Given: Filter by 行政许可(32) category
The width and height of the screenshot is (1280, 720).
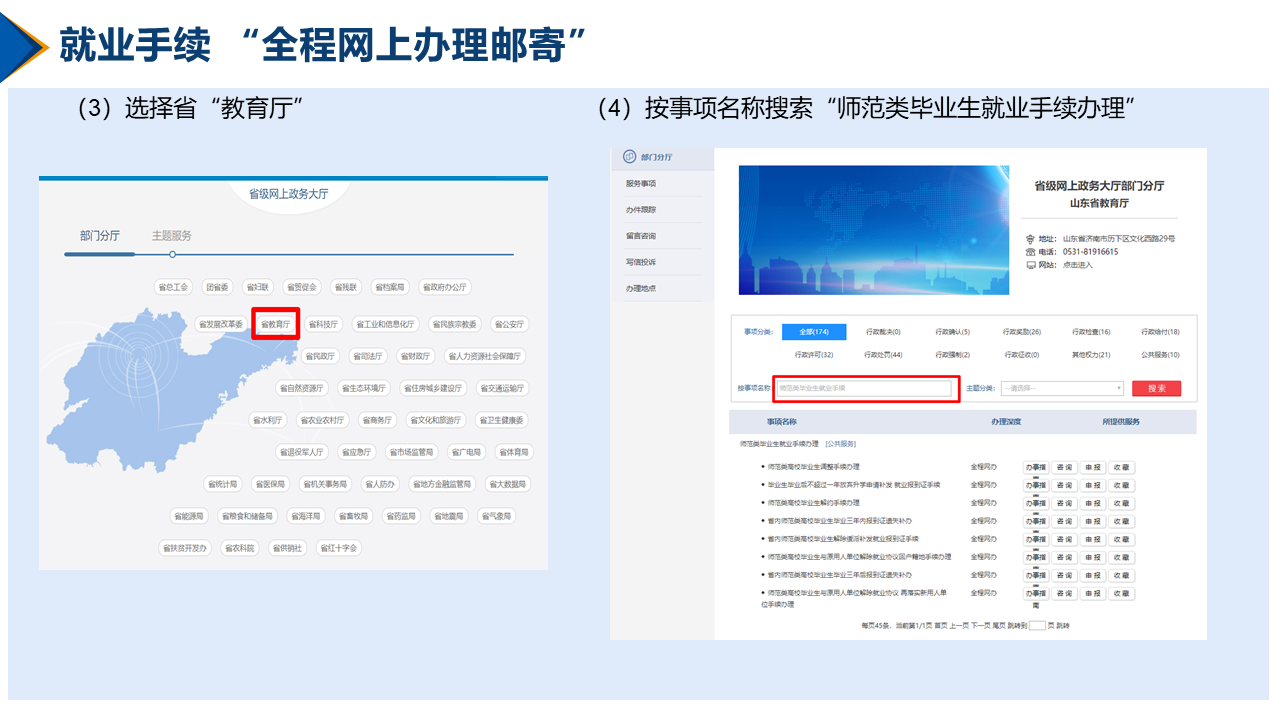Looking at the screenshot, I should tap(813, 355).
